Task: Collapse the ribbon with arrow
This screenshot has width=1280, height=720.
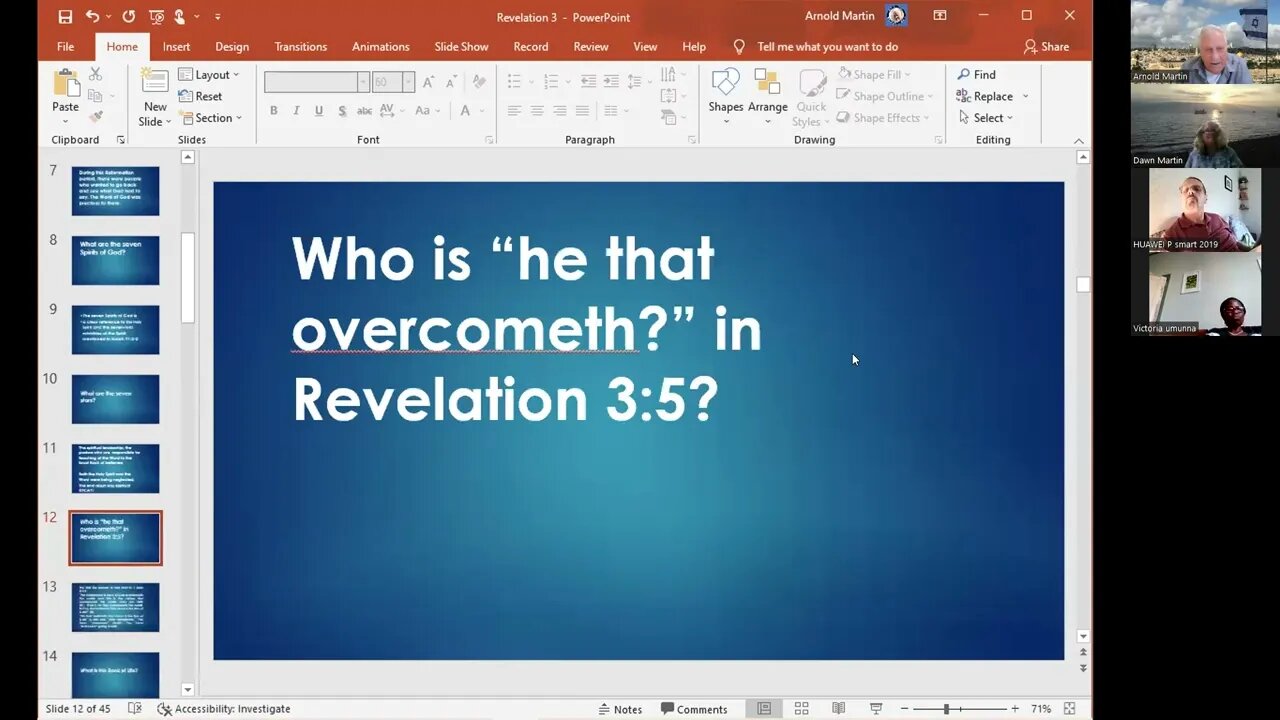Action: [1078, 140]
